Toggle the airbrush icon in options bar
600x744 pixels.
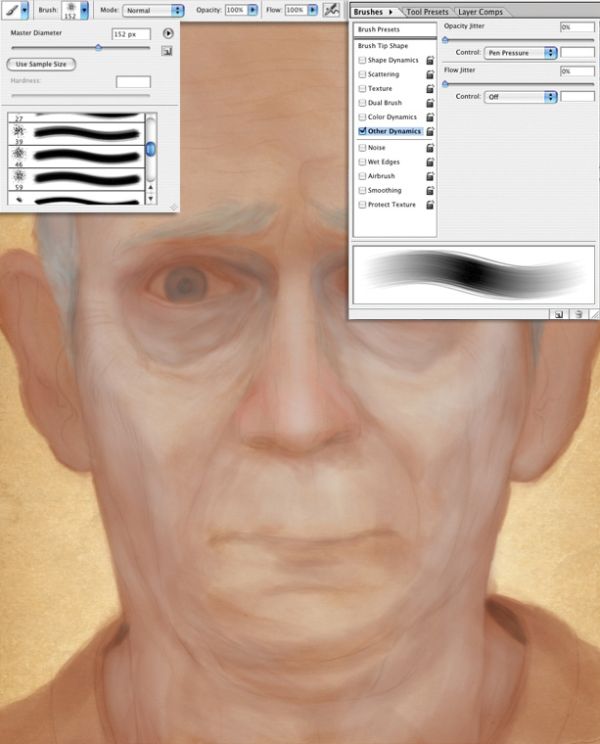pyautogui.click(x=331, y=9)
